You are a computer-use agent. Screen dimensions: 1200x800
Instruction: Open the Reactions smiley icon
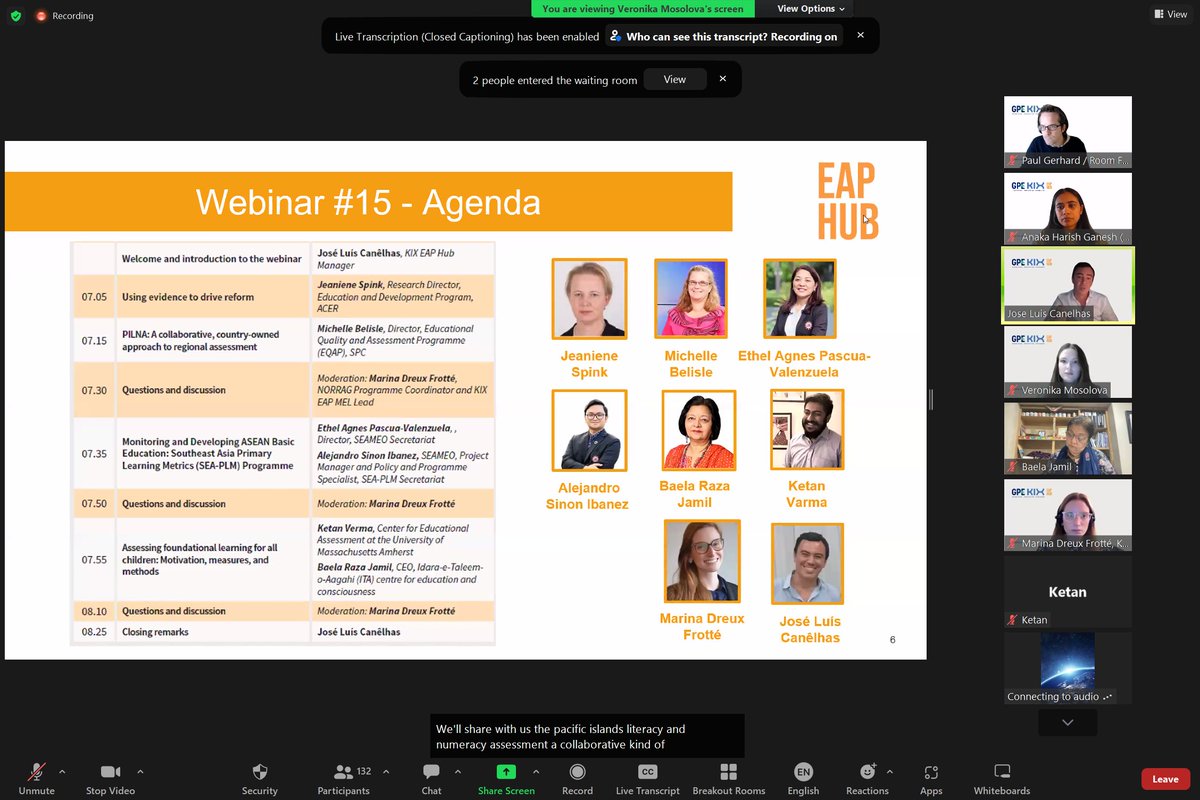point(867,772)
